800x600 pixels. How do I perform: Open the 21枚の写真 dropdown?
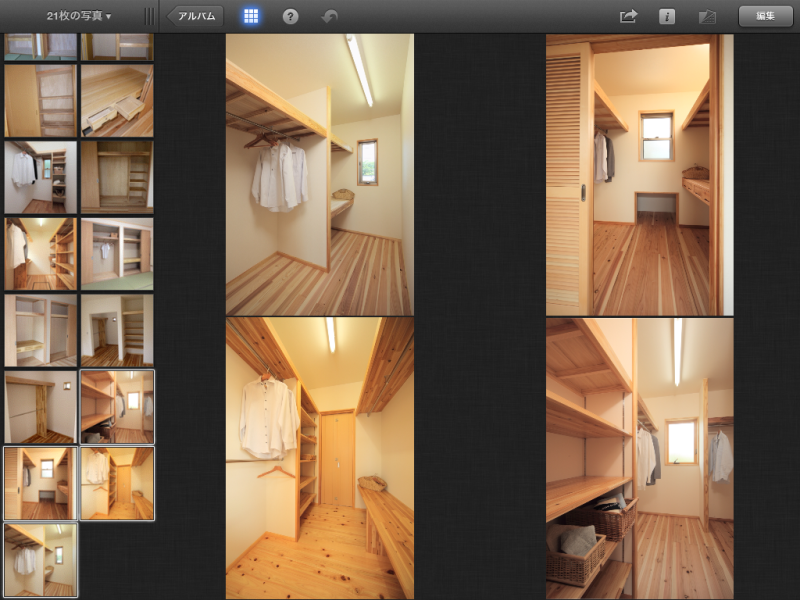click(78, 16)
